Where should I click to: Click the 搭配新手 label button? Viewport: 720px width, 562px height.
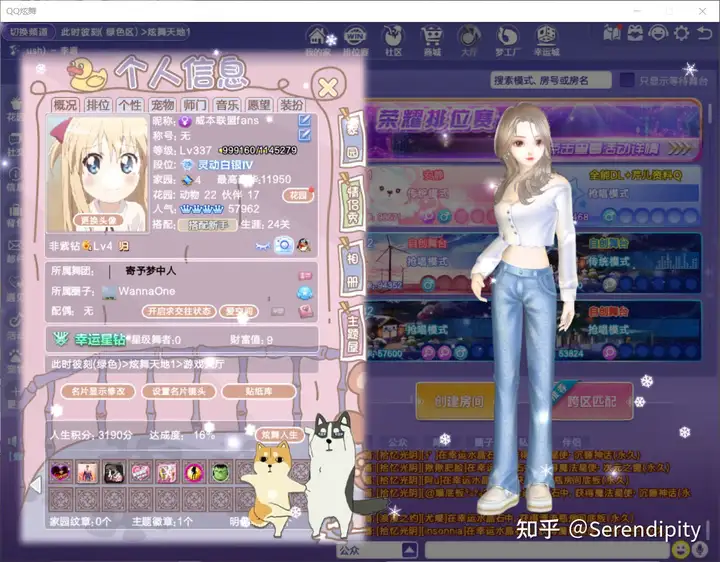tap(208, 225)
